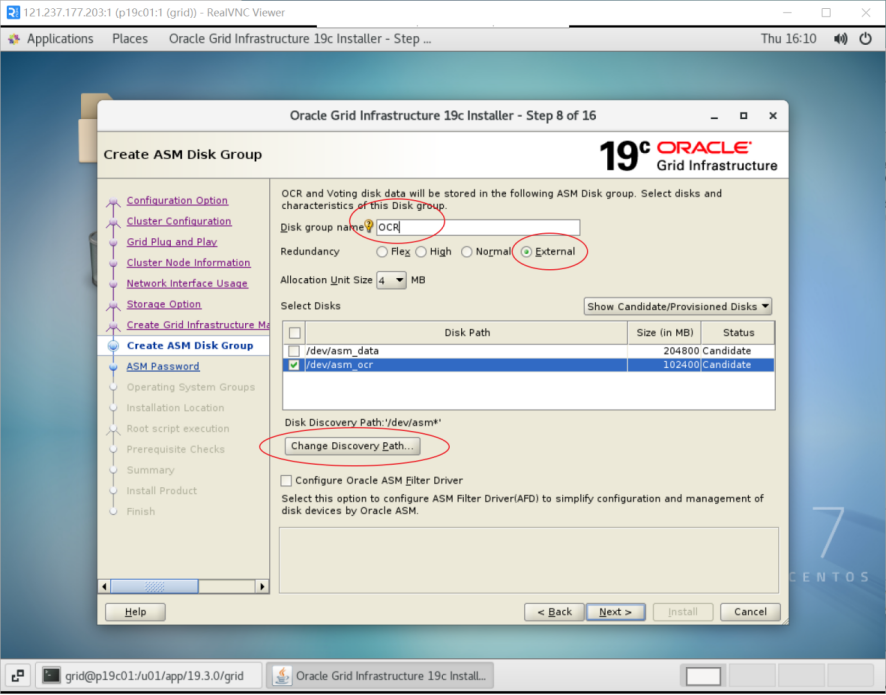Screen dimensions: 886x695
Task: Select the /dev/asm_ocr disk path cell
Action: point(466,365)
